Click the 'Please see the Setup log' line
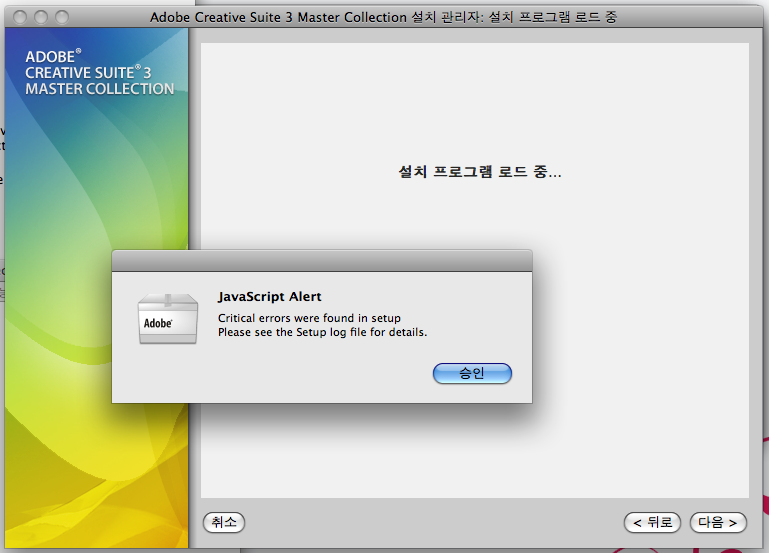The image size is (769, 553). 322,332
